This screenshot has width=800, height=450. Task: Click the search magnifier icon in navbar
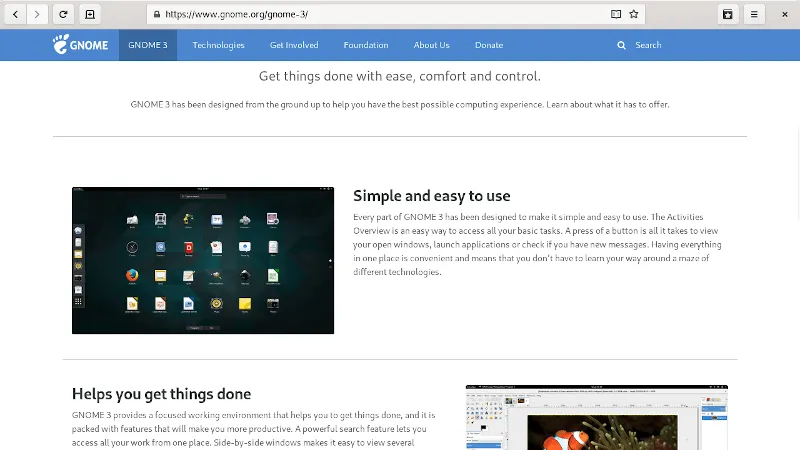click(x=622, y=45)
